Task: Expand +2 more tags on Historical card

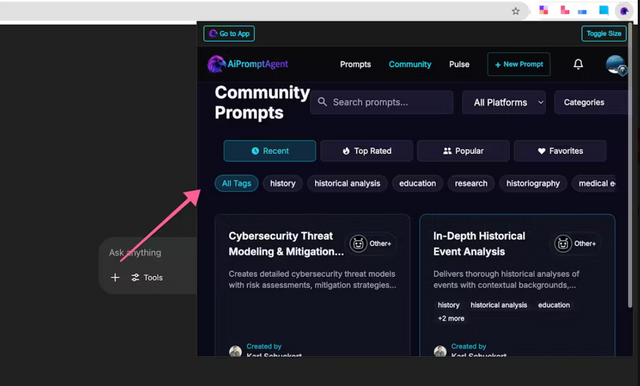Action: pyautogui.click(x=451, y=318)
